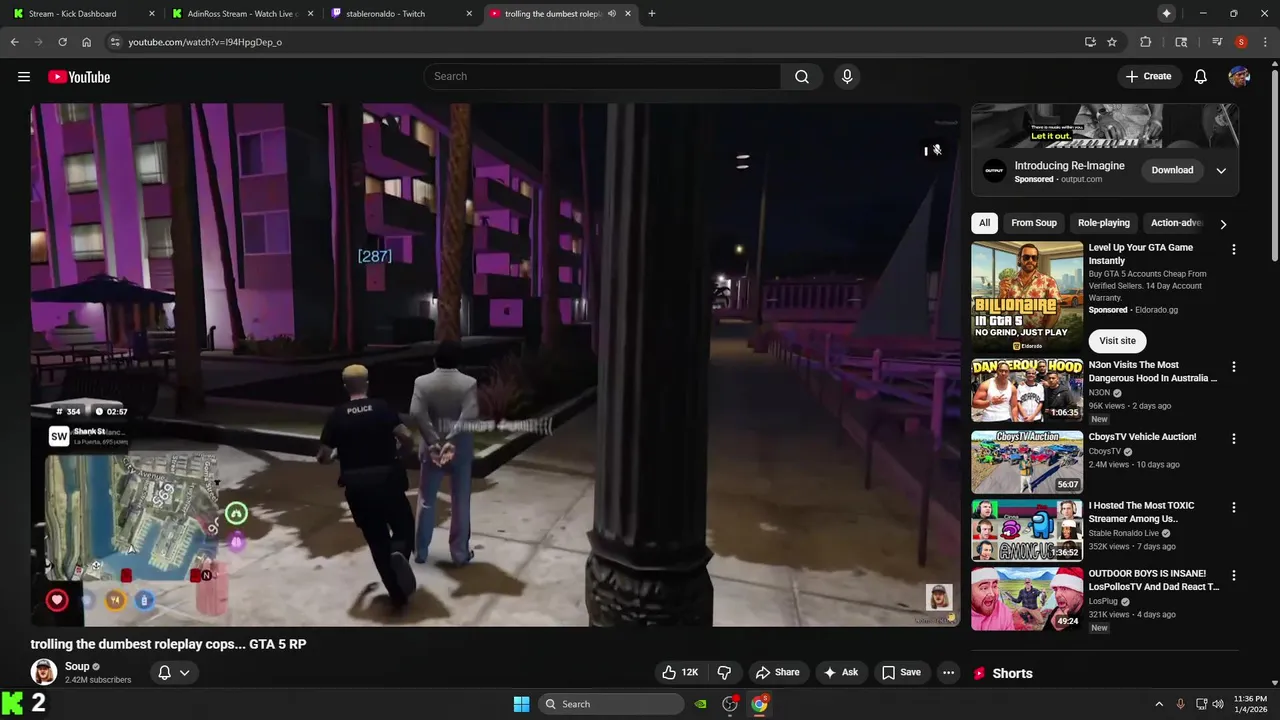Start voice search with the microphone
1280x720 pixels.
coord(847,77)
